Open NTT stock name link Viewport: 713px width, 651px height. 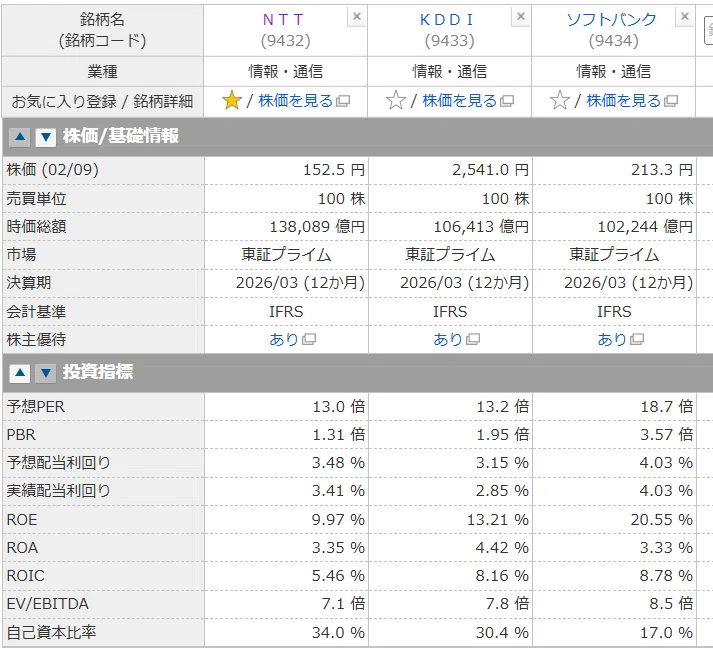point(284,20)
